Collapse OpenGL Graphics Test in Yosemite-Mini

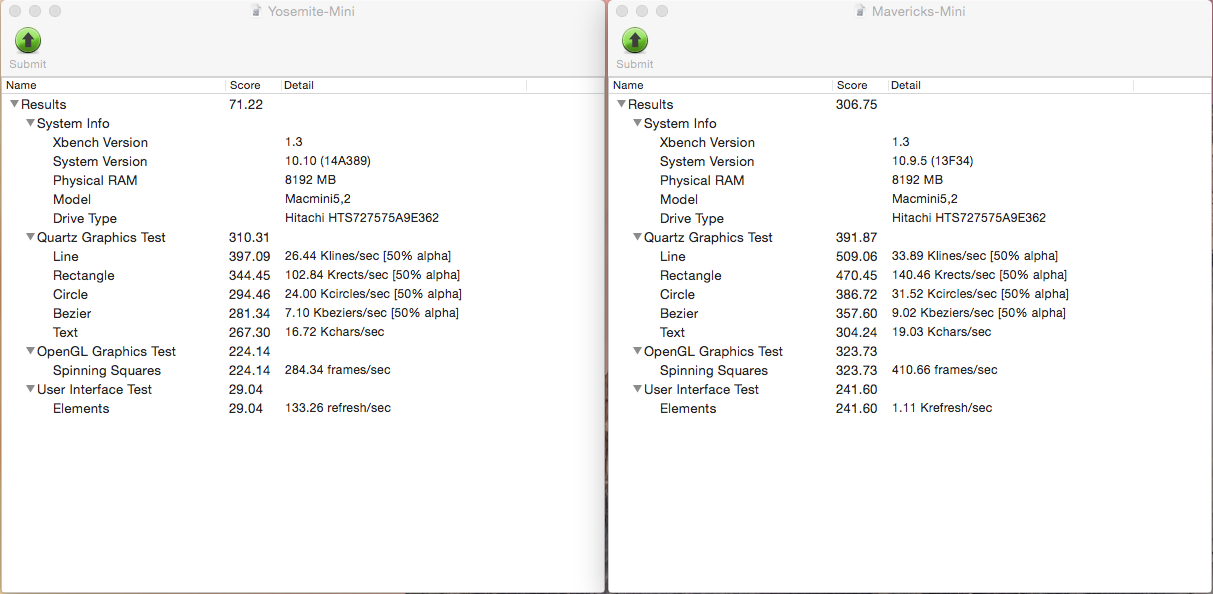tap(30, 351)
